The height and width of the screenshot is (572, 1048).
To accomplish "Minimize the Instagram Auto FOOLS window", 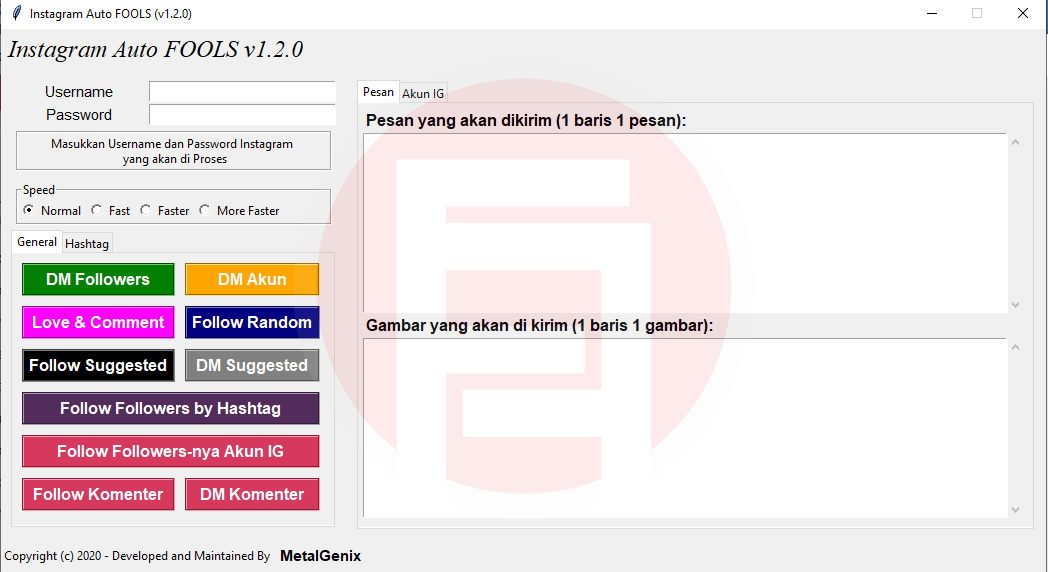I will [x=932, y=13].
